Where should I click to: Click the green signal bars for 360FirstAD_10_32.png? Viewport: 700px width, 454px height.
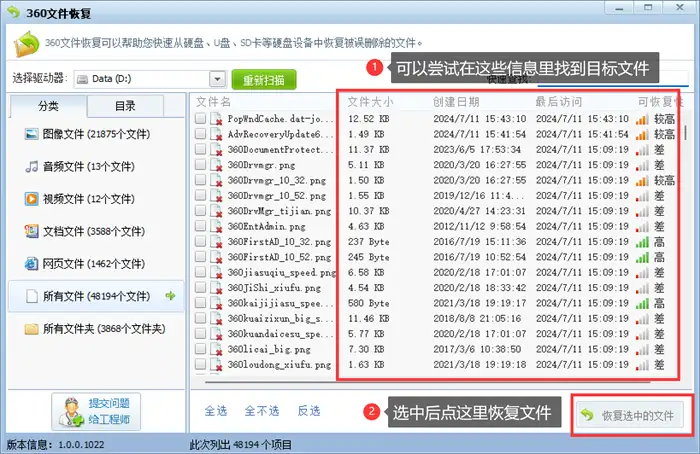[x=642, y=242]
